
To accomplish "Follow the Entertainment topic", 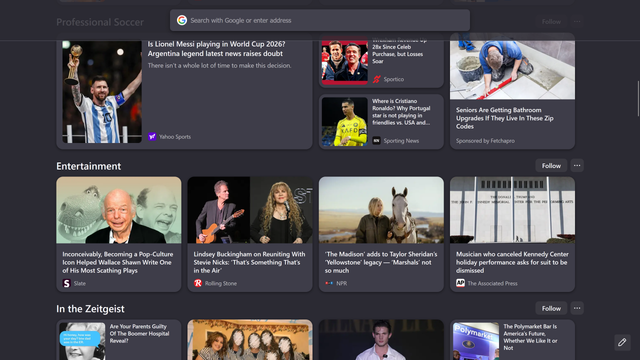I will point(551,166).
